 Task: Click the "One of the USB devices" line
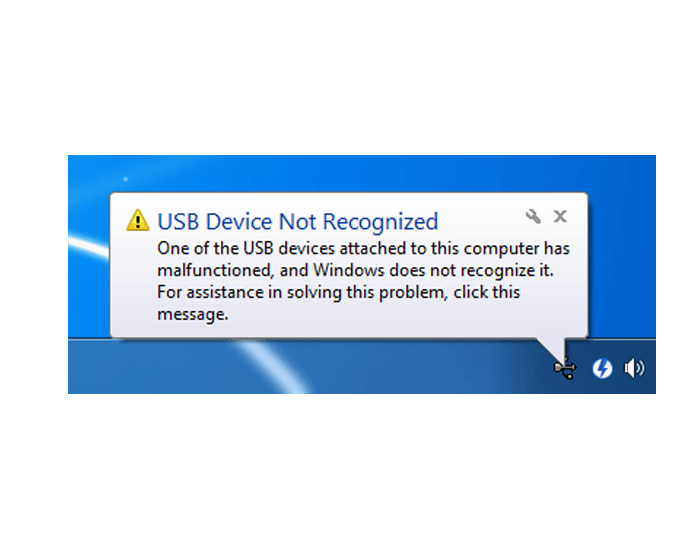pyautogui.click(x=363, y=248)
